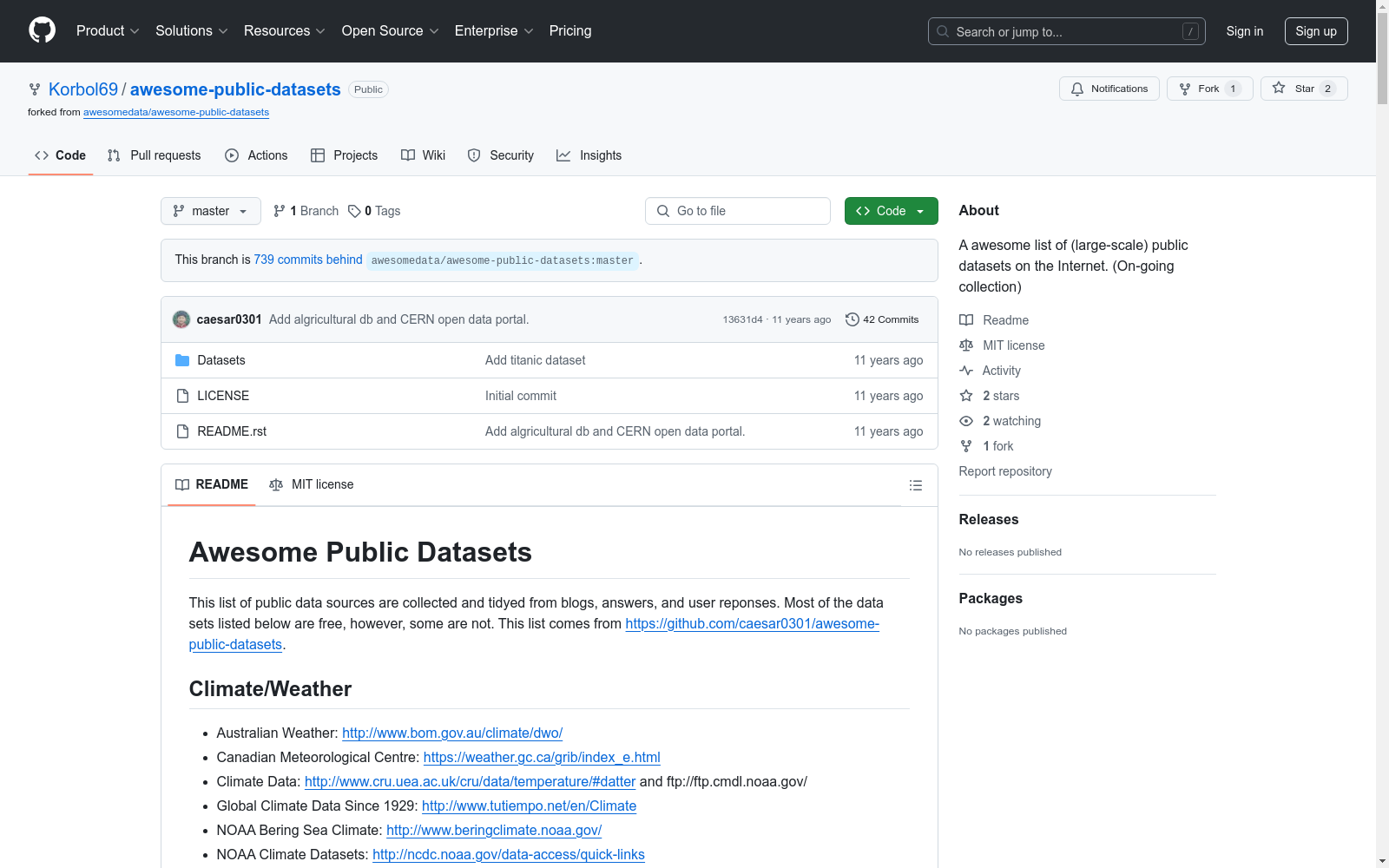This screenshot has width=1389, height=868.
Task: Click the Sign up button
Action: [x=1316, y=31]
